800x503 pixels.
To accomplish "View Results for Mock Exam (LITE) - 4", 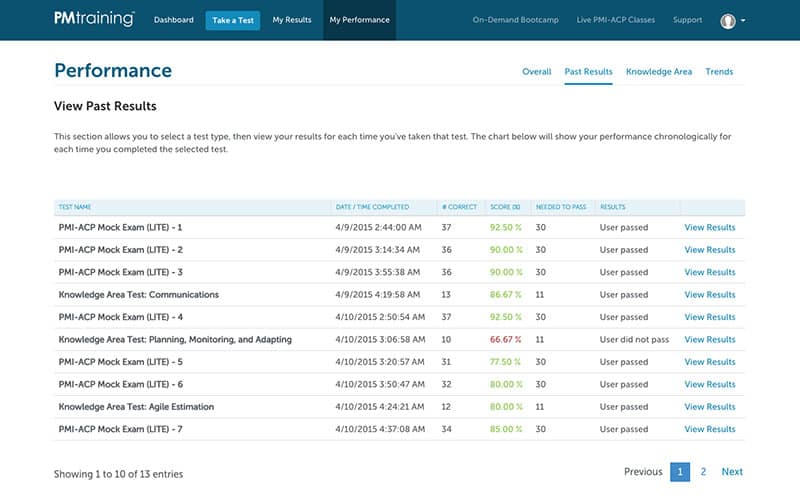I will point(710,317).
